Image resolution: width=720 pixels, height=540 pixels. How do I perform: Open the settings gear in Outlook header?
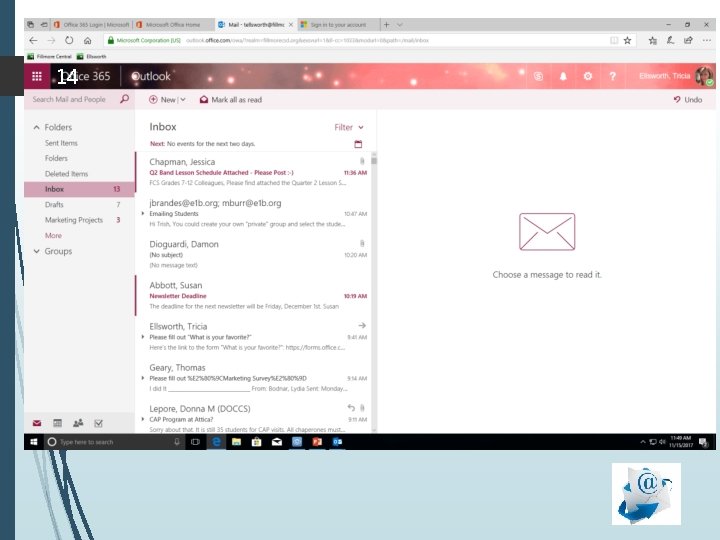click(x=588, y=76)
